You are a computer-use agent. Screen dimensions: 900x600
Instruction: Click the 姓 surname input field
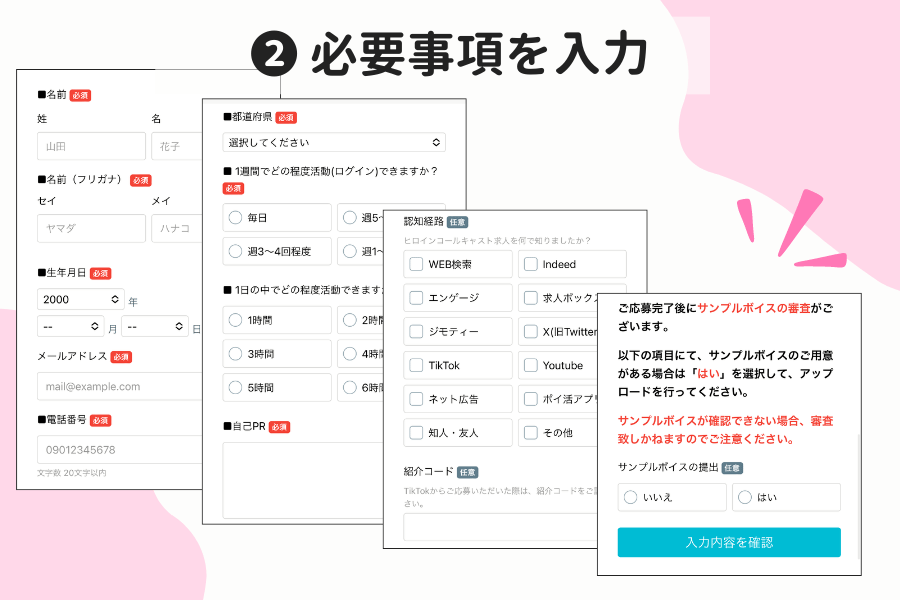coord(91,146)
